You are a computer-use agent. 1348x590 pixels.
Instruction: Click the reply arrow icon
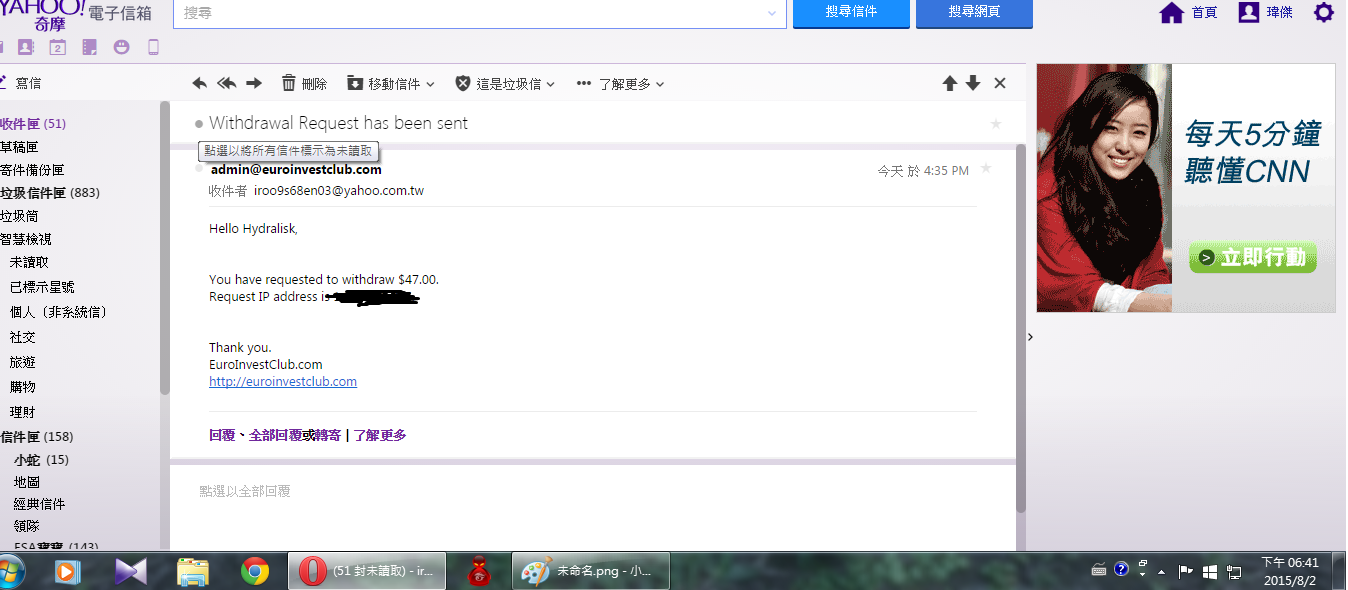pyautogui.click(x=200, y=84)
